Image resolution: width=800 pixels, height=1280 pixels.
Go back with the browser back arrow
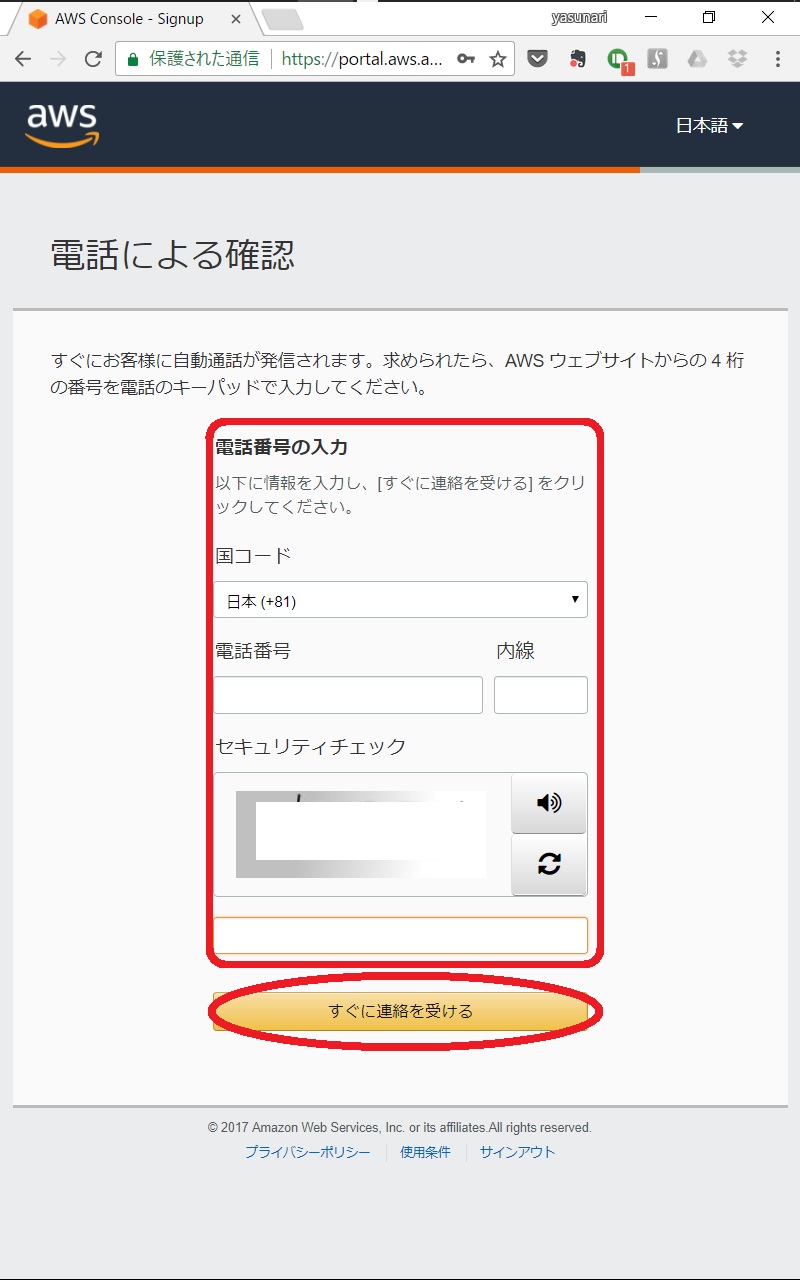pyautogui.click(x=23, y=59)
